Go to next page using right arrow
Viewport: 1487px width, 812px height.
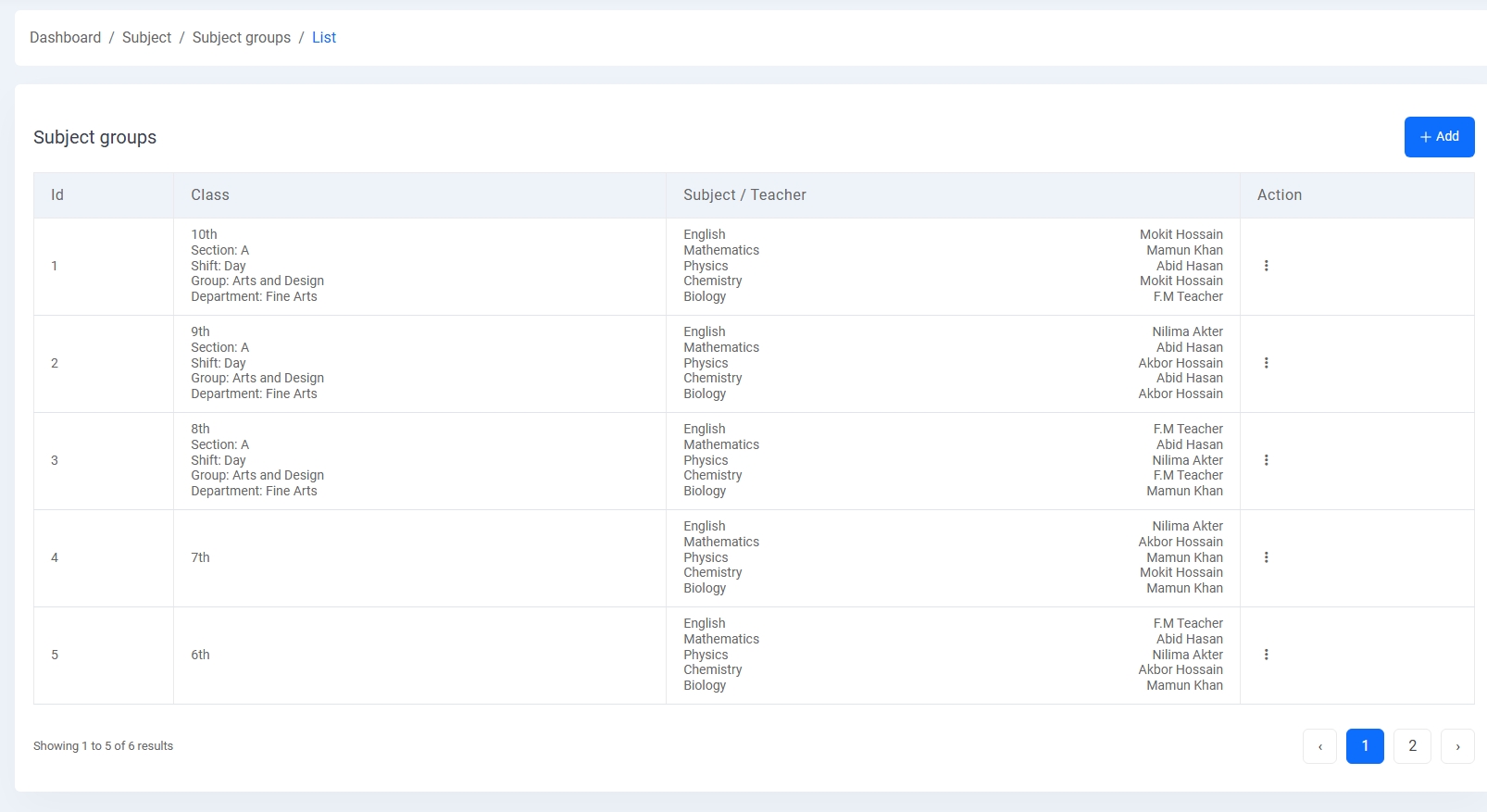tap(1457, 746)
